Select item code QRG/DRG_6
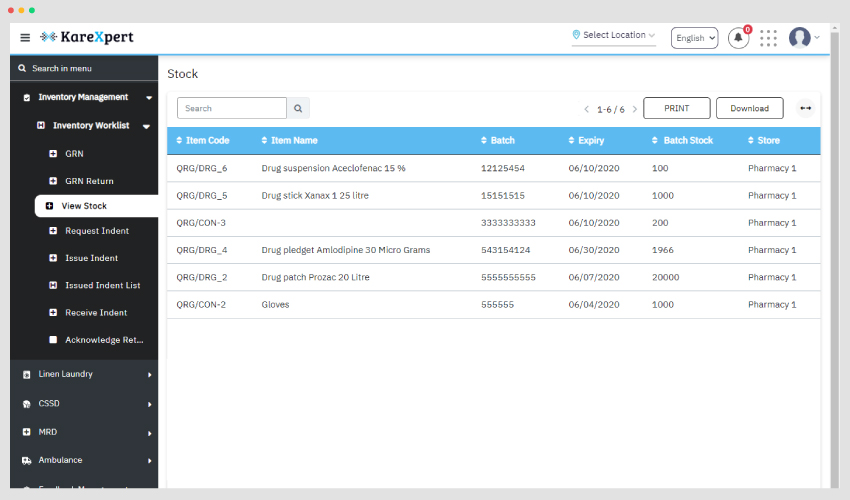 [x=202, y=168]
